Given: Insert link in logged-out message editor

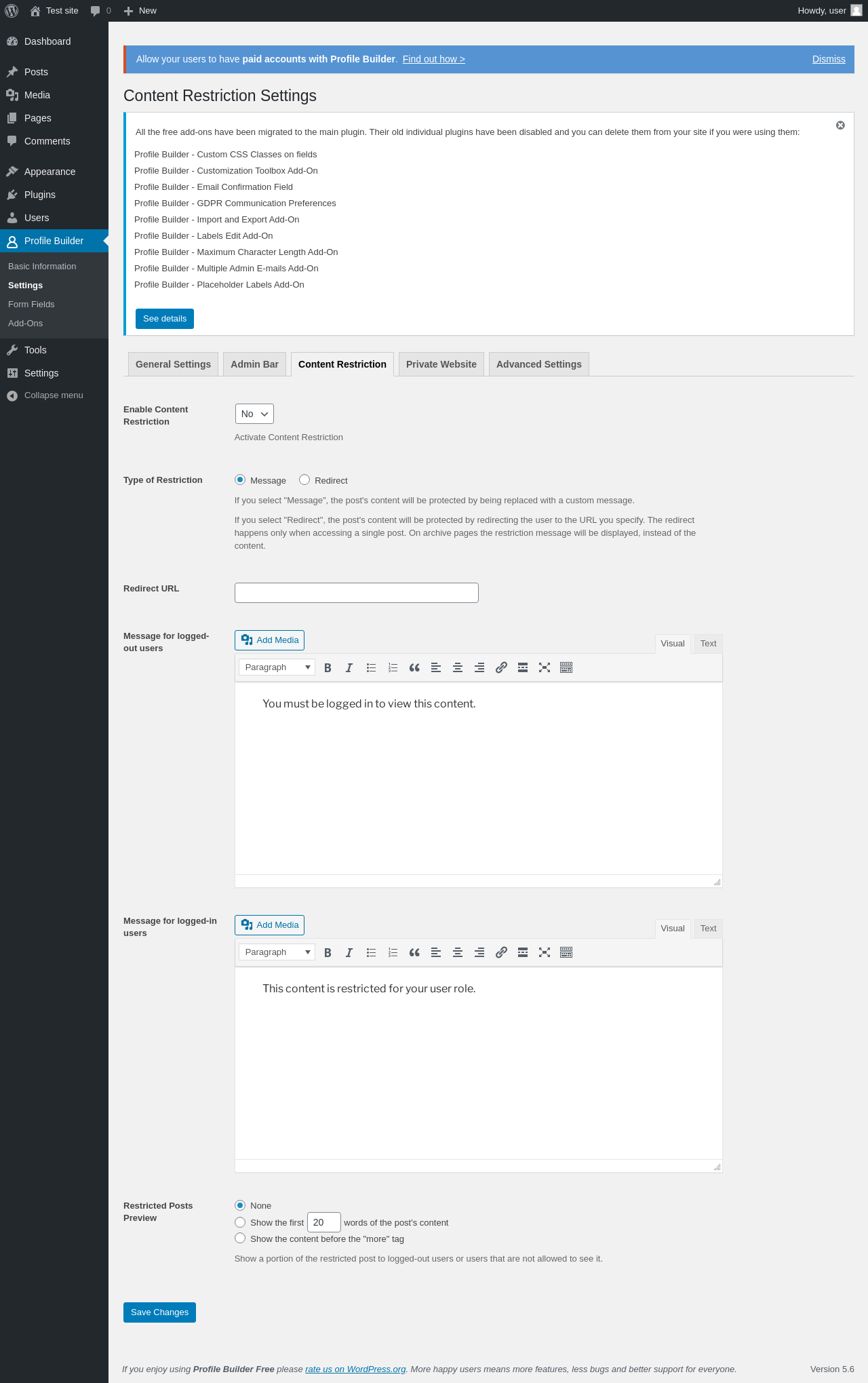Looking at the screenshot, I should [501, 667].
